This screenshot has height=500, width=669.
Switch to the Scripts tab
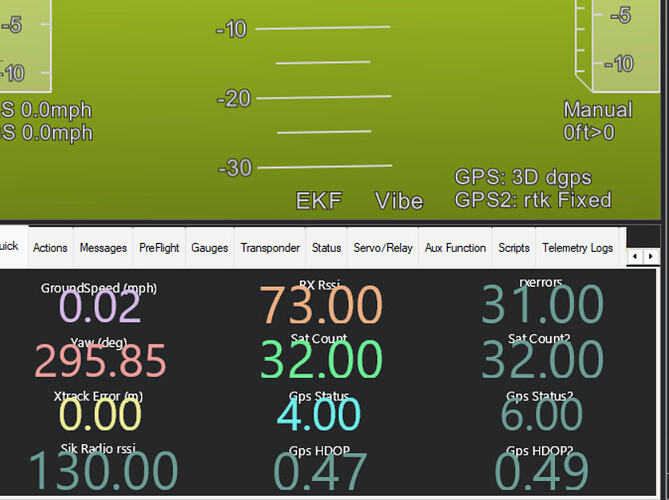tap(513, 248)
